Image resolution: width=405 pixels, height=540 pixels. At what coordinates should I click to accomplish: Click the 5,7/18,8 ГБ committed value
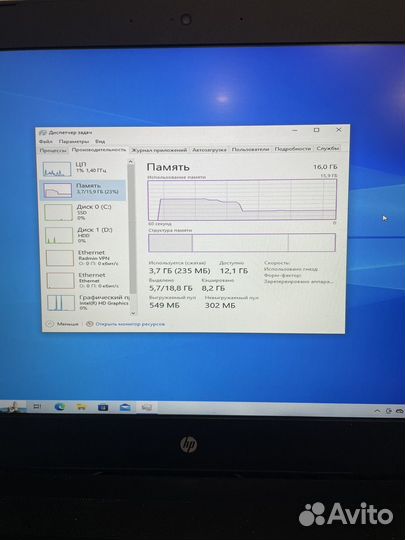click(170, 288)
